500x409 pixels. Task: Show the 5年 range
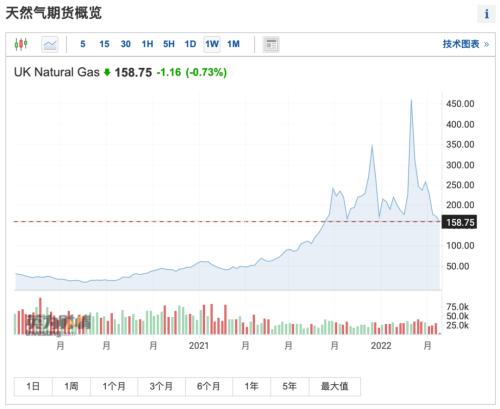pyautogui.click(x=290, y=387)
